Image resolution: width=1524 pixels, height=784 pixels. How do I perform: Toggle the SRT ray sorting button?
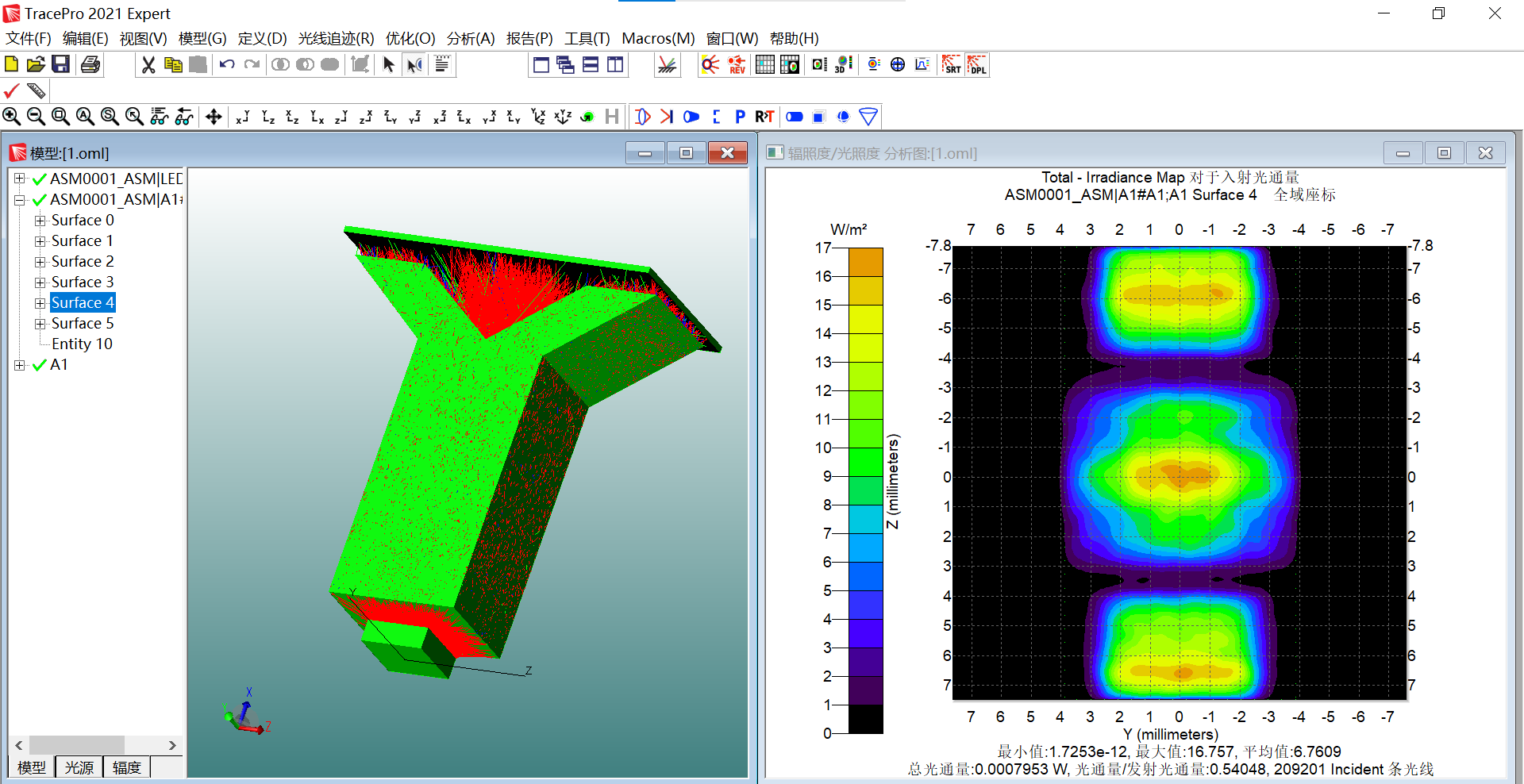[951, 64]
